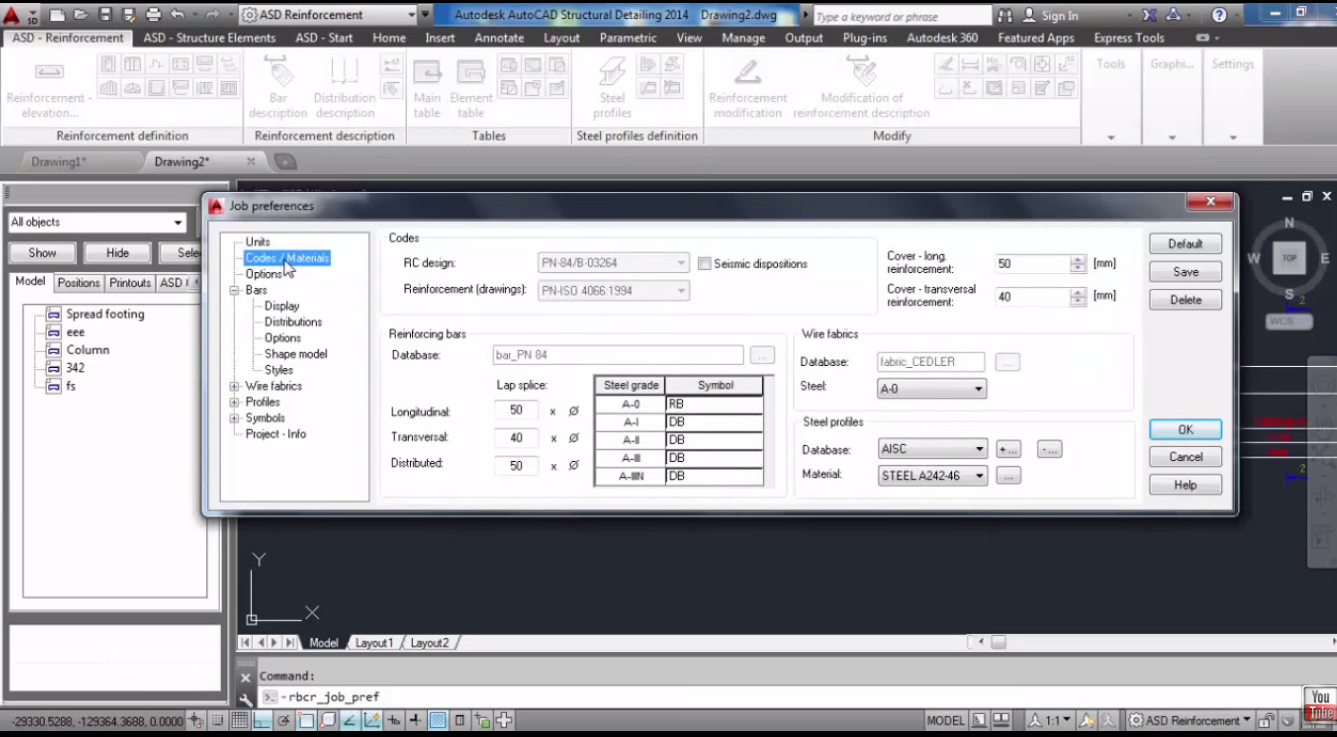Click the bar_PN 84 database field
Image resolution: width=1337 pixels, height=737 pixels.
tap(615, 354)
